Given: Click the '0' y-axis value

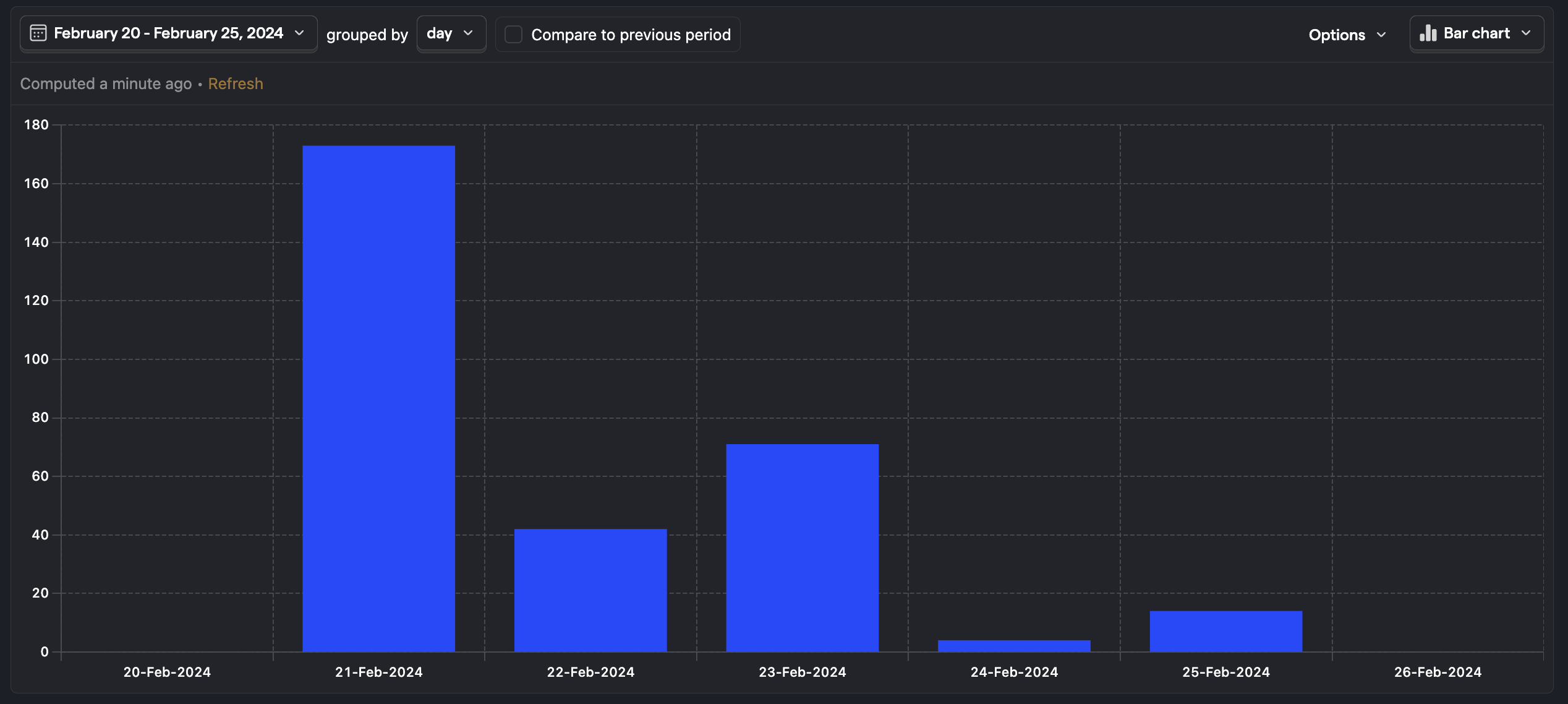Looking at the screenshot, I should pyautogui.click(x=45, y=652).
